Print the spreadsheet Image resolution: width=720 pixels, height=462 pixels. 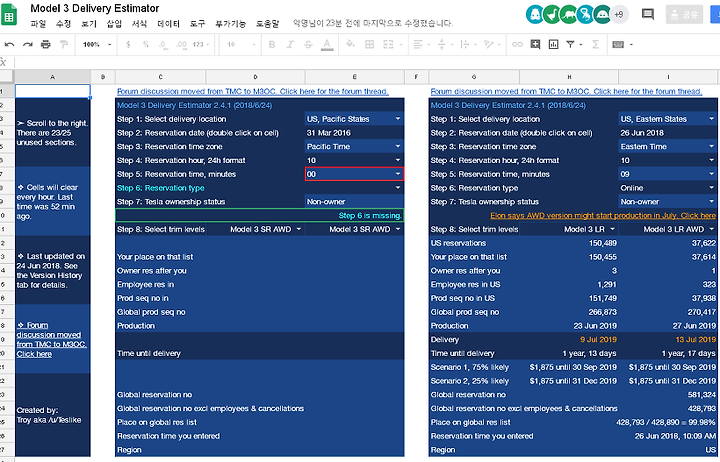click(45, 45)
